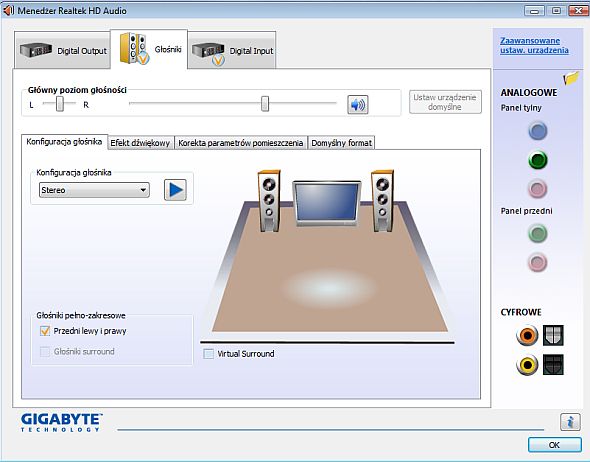Click the green front panel headphone jack
The image size is (590, 462).
tap(537, 233)
